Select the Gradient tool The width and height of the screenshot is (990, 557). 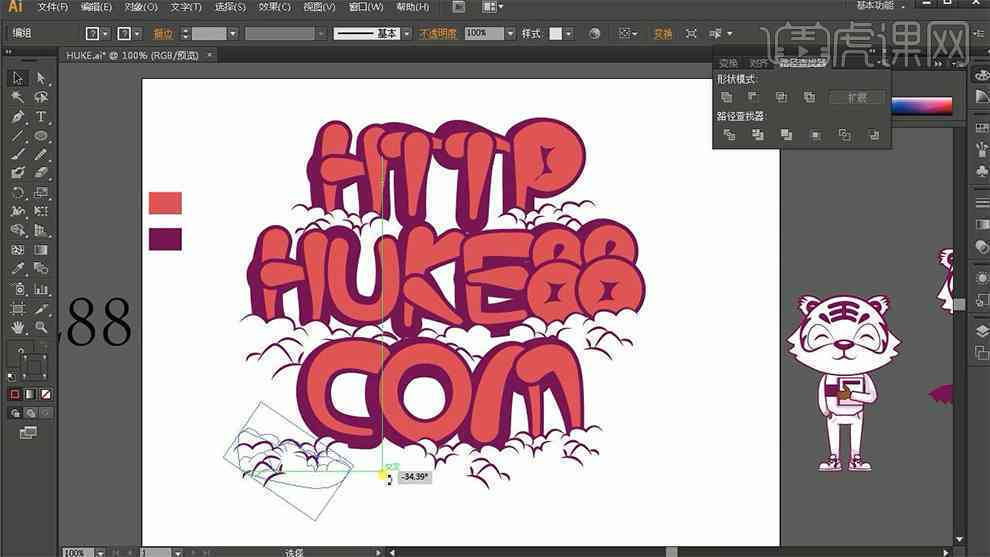tap(41, 250)
